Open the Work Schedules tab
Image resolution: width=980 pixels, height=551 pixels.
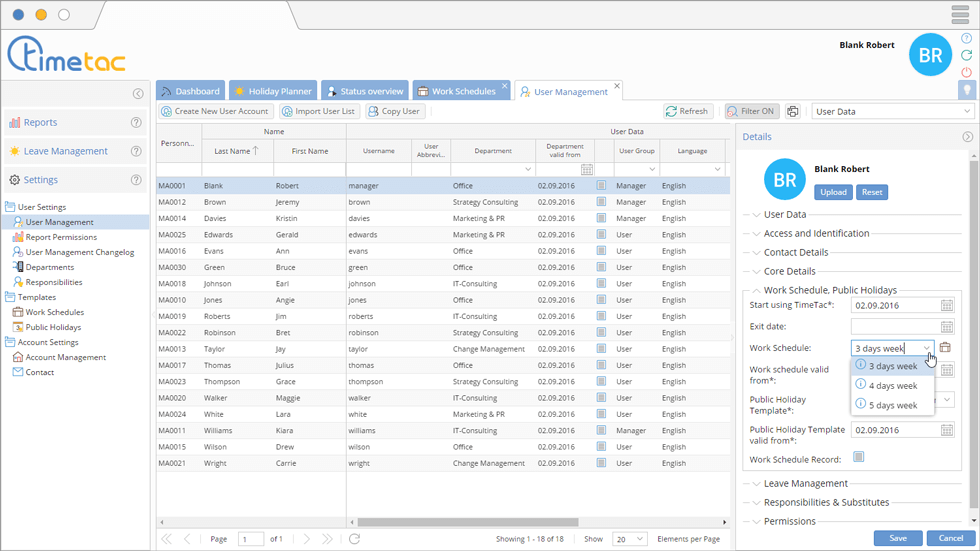point(461,91)
